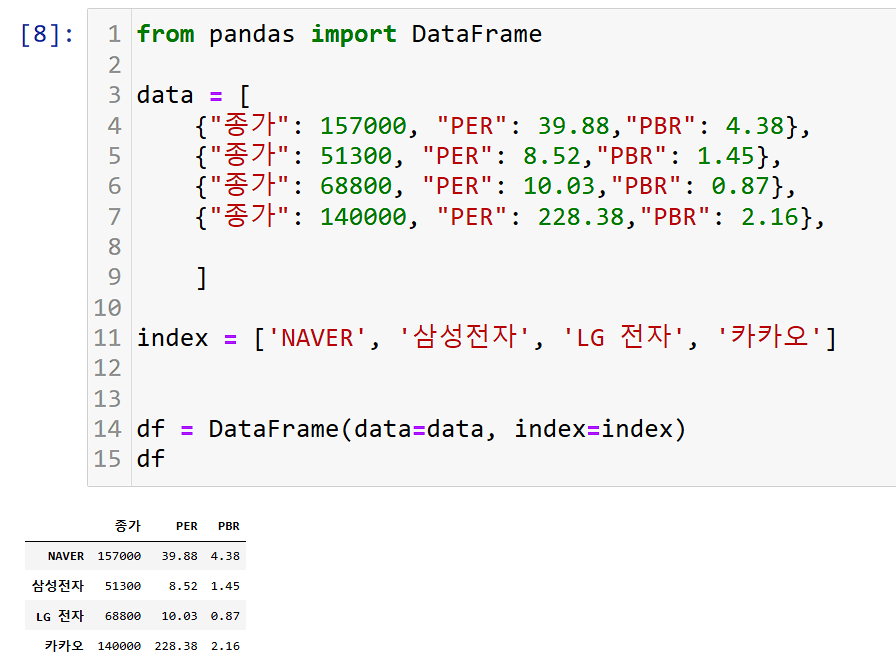Click the code value 8.52 on line 5
The height and width of the screenshot is (668, 896).
[x=551, y=156]
